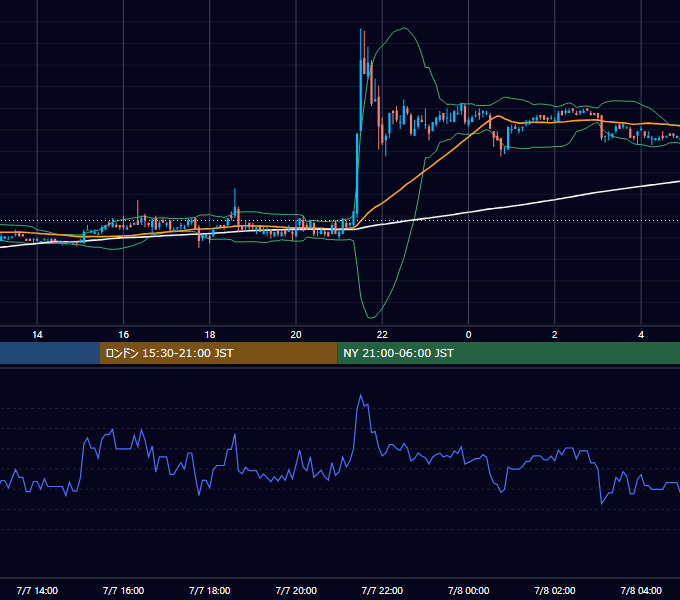Click the 4 hour axis label
Image resolution: width=680 pixels, height=600 pixels.
click(641, 334)
